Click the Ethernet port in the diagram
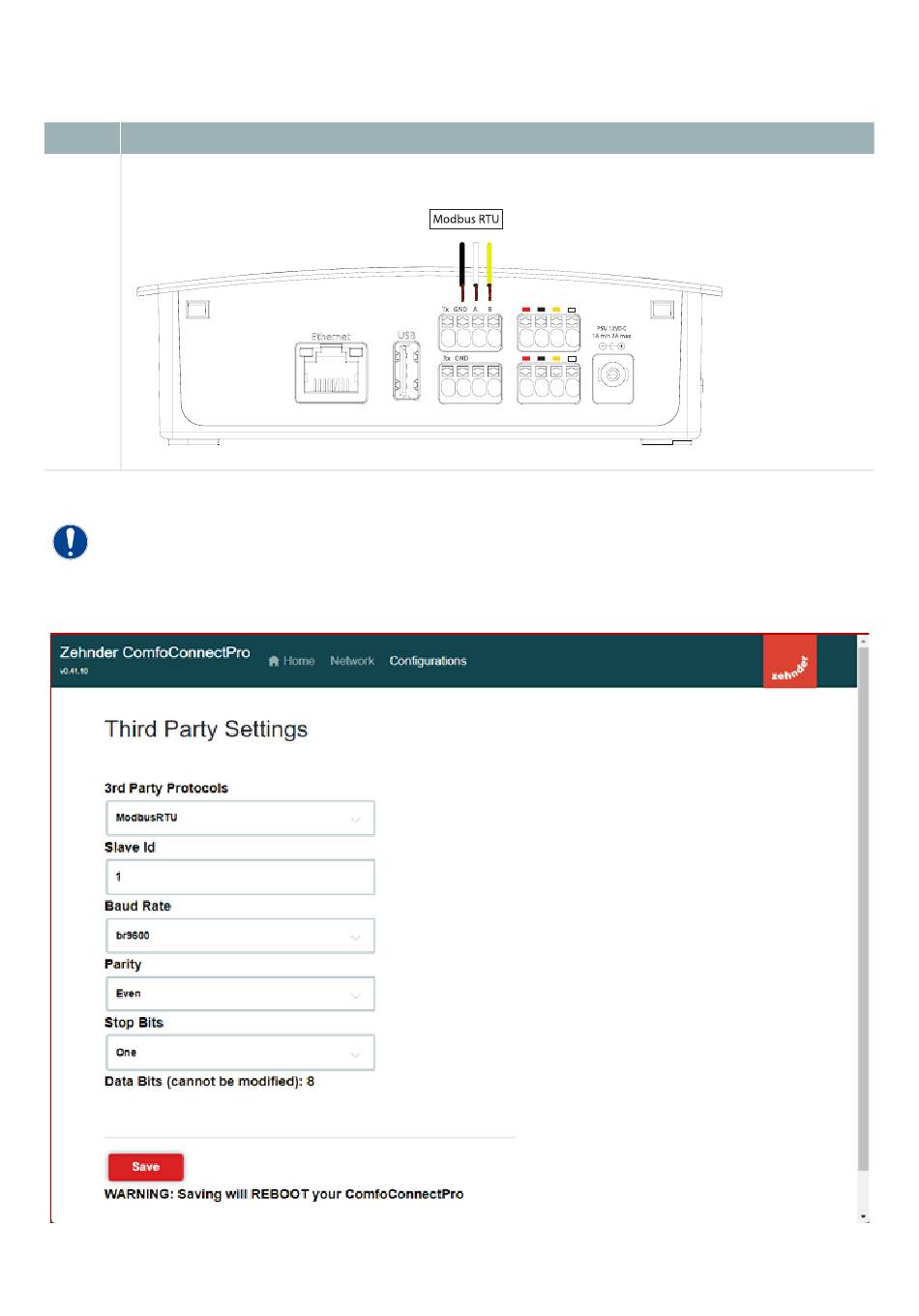 (332, 372)
